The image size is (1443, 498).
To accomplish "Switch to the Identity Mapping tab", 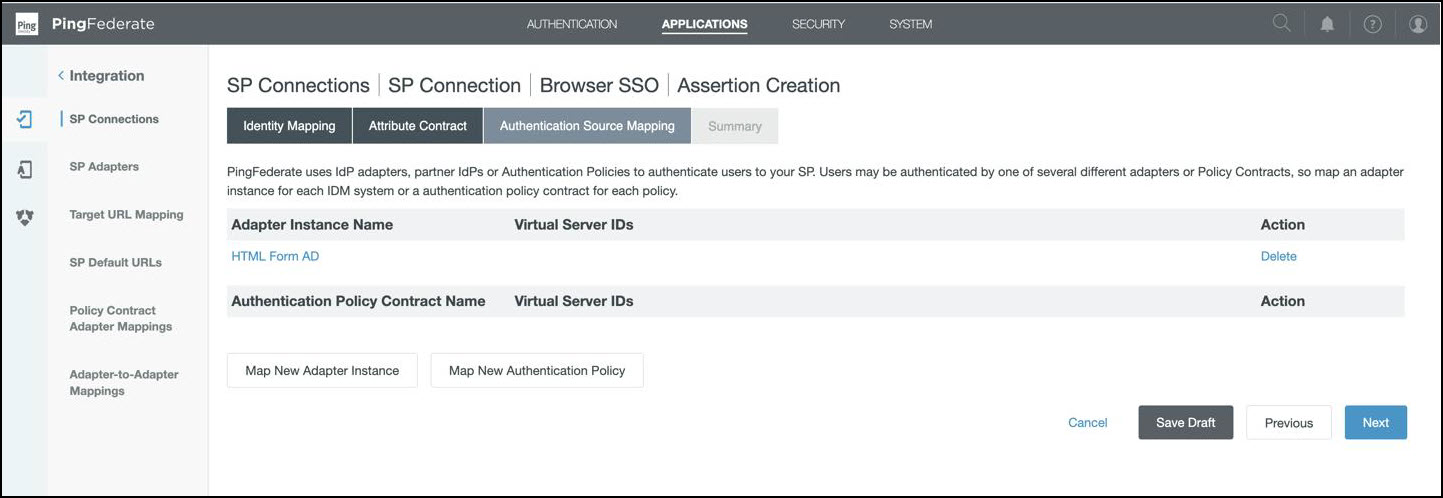I will coord(289,126).
